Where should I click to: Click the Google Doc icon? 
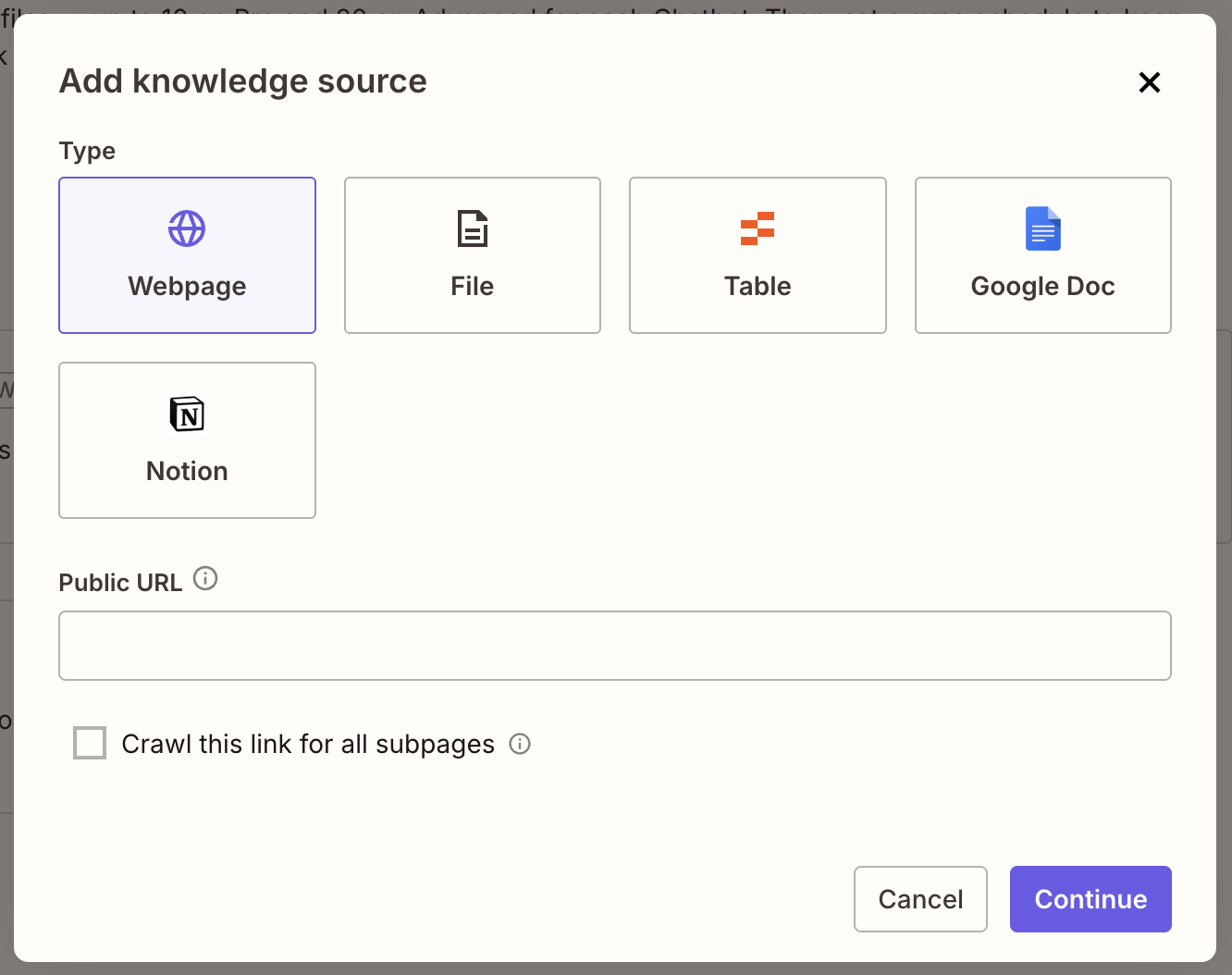pos(1042,228)
